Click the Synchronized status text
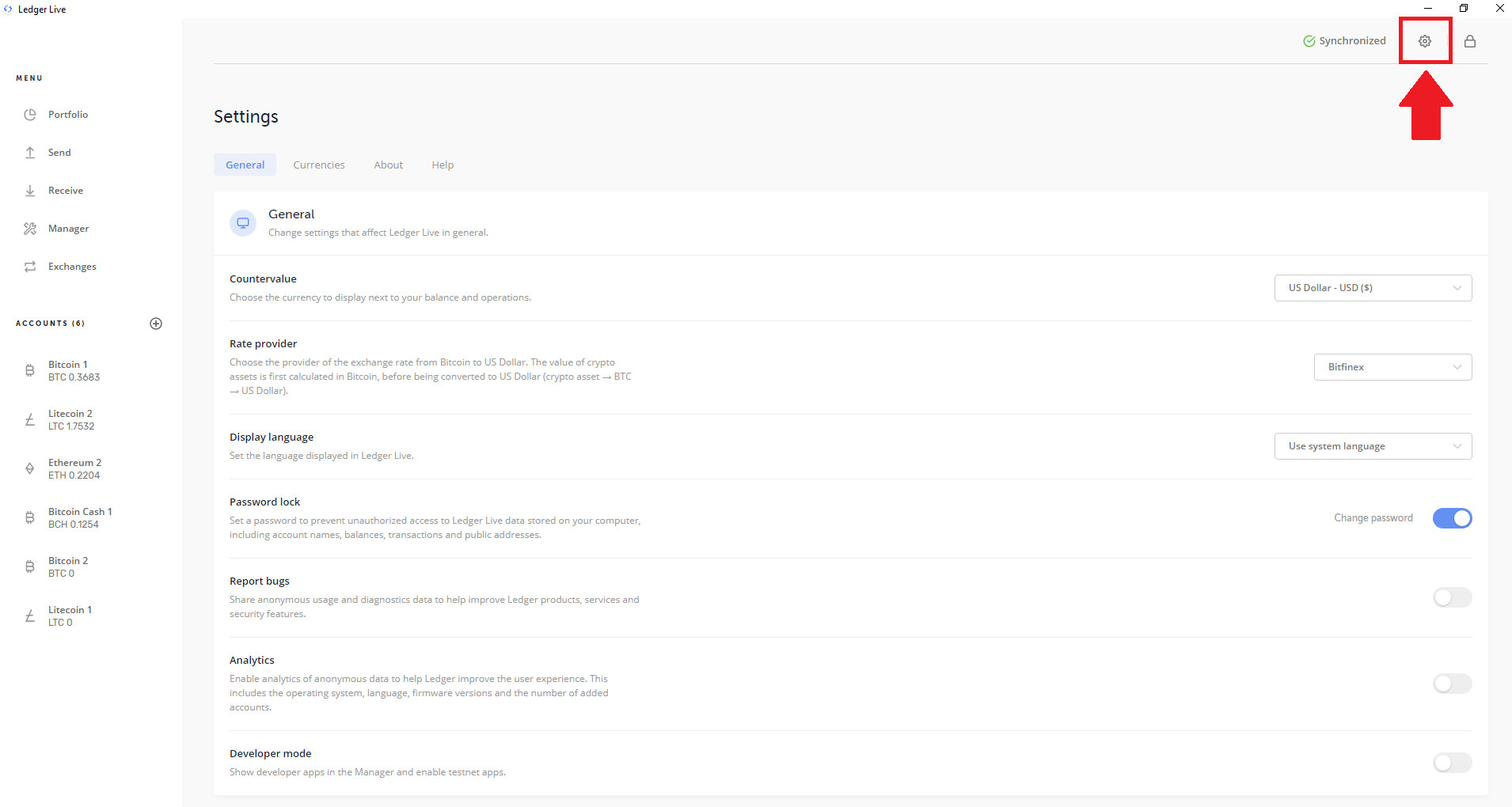 [1352, 41]
